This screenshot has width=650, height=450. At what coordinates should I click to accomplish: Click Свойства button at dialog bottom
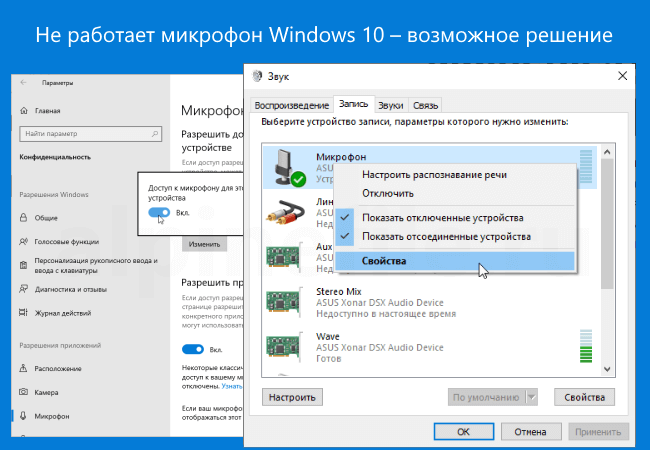[x=585, y=397]
